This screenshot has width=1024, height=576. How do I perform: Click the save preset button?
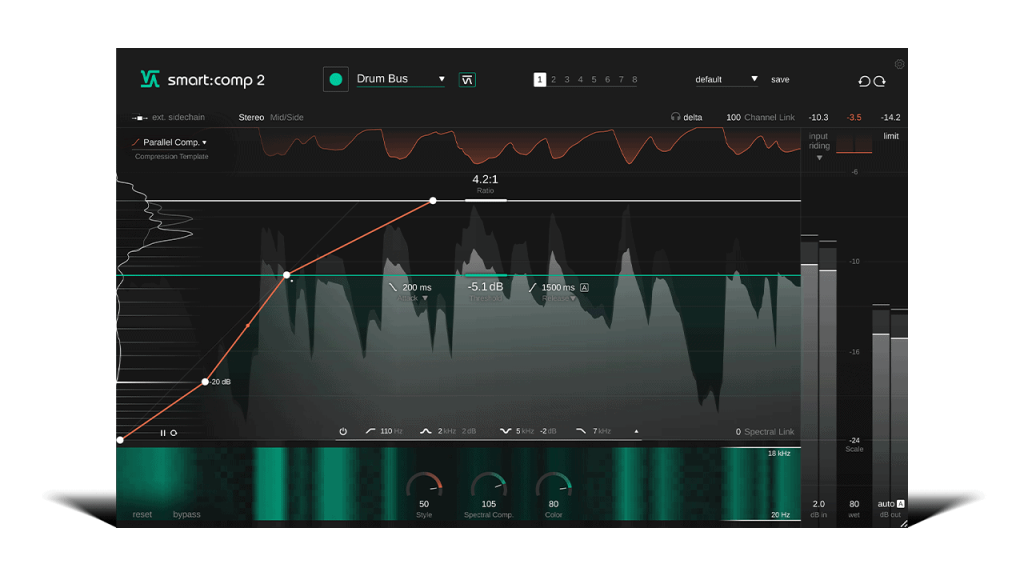point(780,80)
